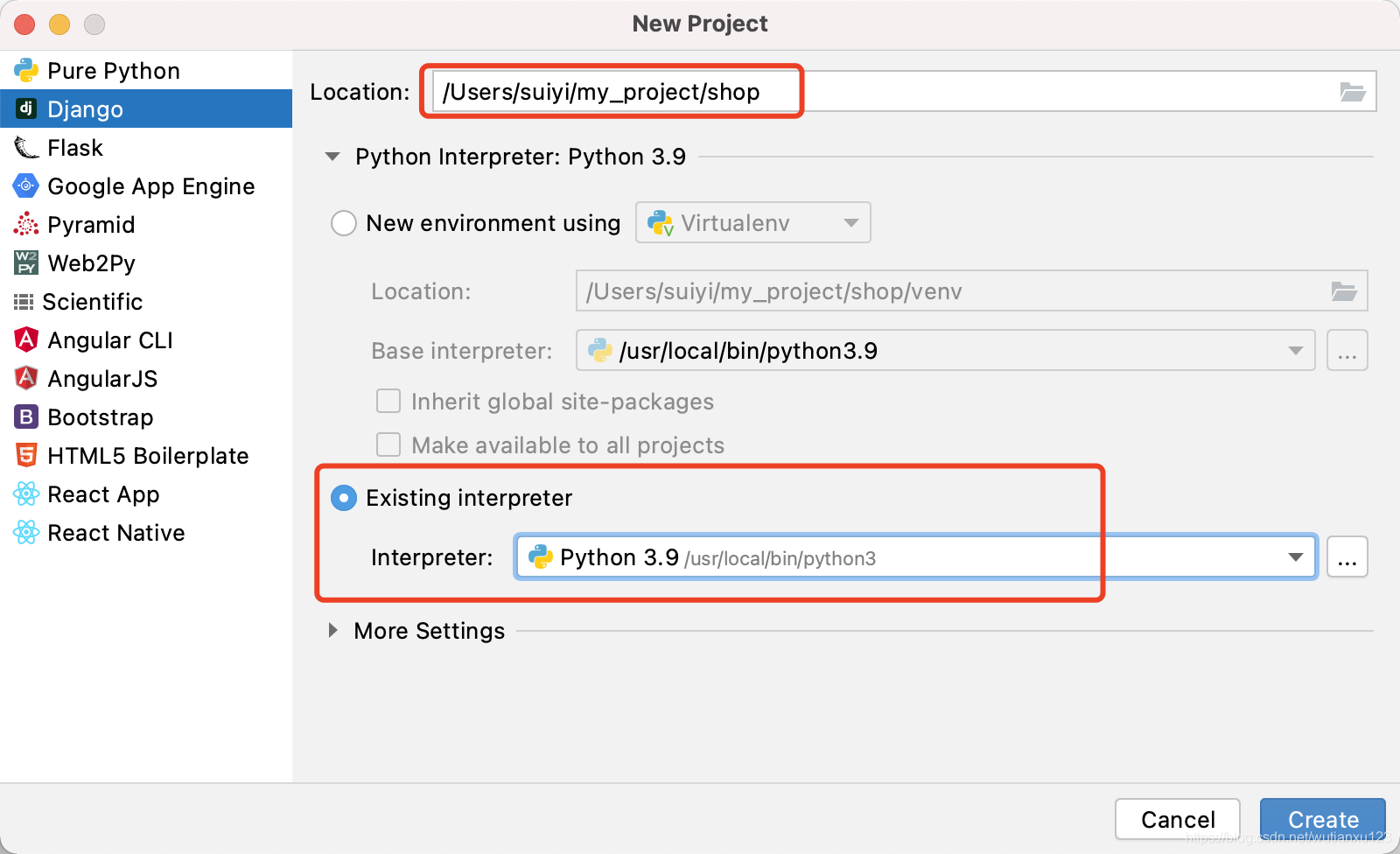Choose HTML5 Boilerplate project type
Viewport: 1400px width, 854px height.
point(146,455)
